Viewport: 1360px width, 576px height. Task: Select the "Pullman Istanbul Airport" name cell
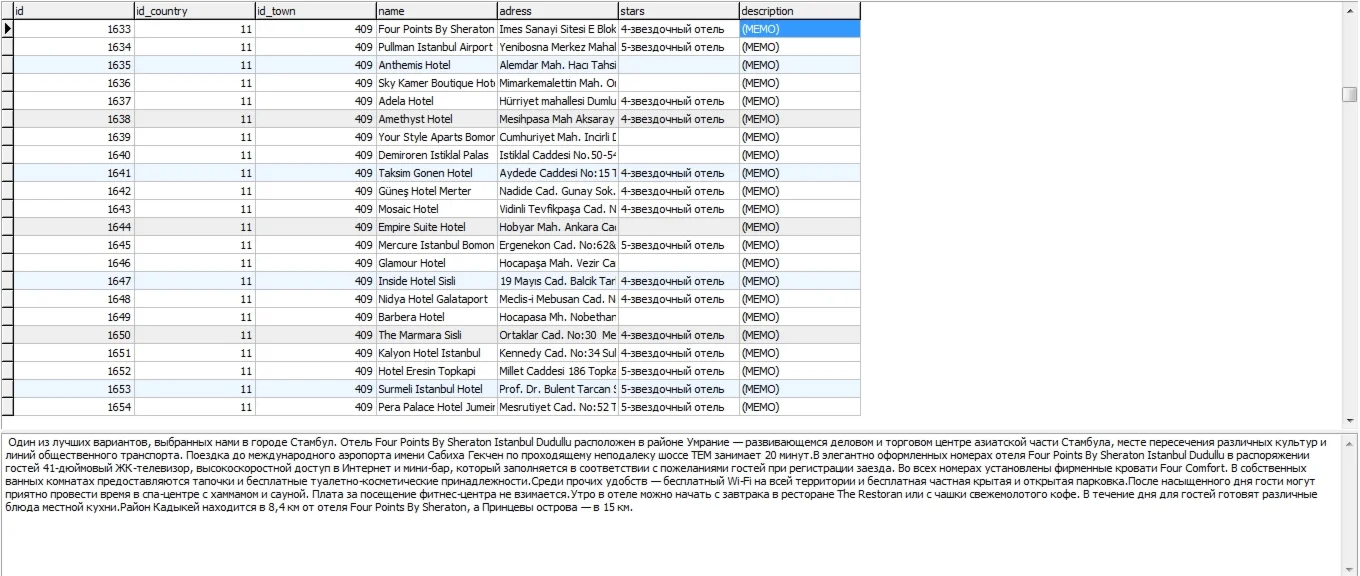point(436,47)
